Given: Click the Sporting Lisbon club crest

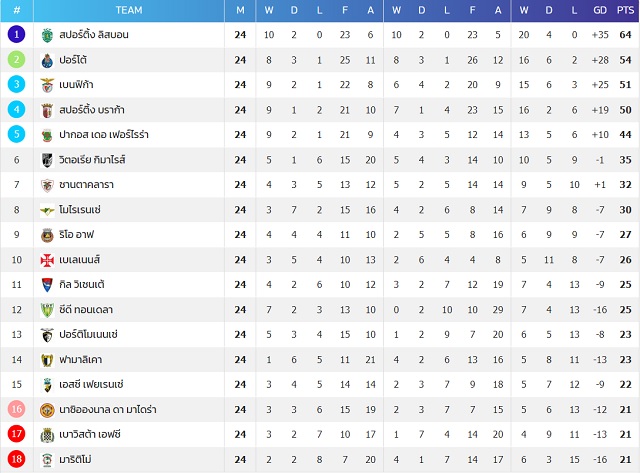Looking at the screenshot, I should tap(47, 35).
